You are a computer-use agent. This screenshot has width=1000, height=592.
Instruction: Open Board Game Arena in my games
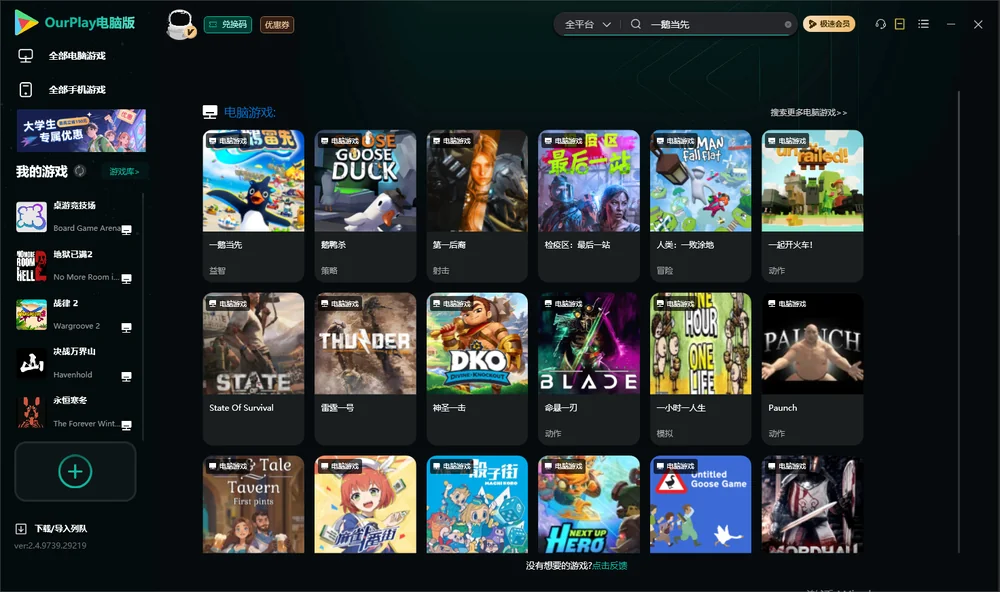coord(75,217)
